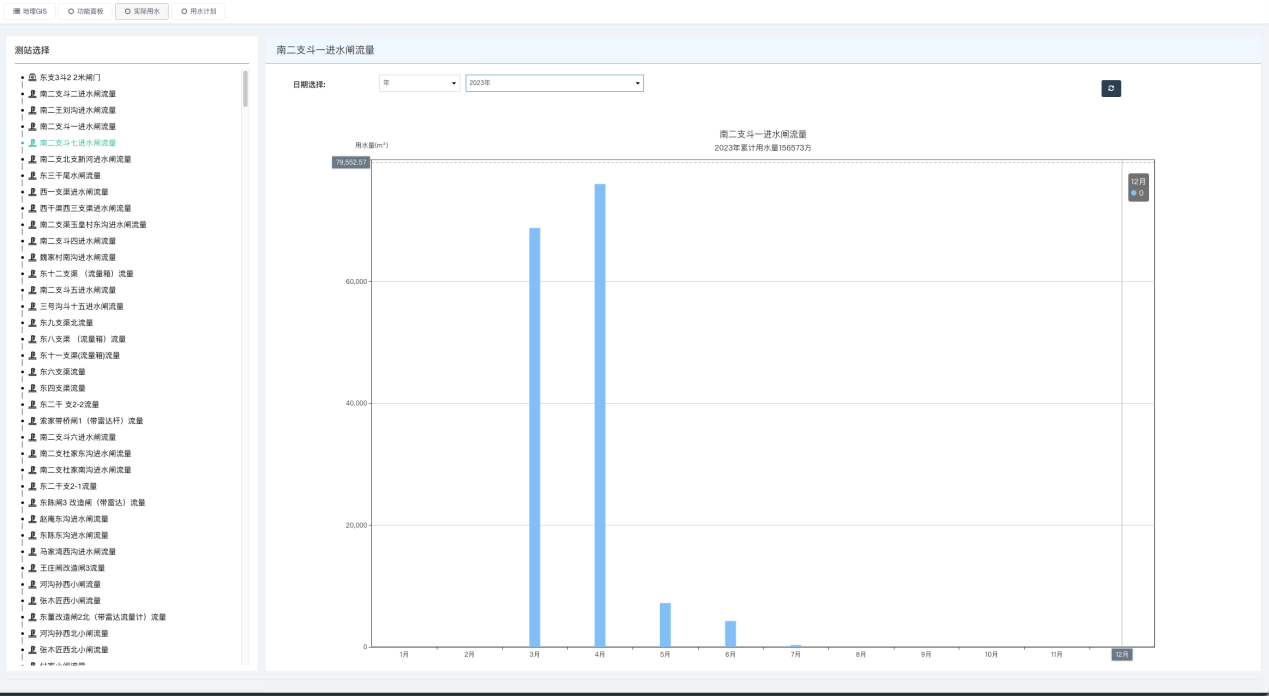This screenshot has width=1269, height=696.
Task: Click station icon beside 西一支渠进水闸流量
Action: (x=33, y=192)
